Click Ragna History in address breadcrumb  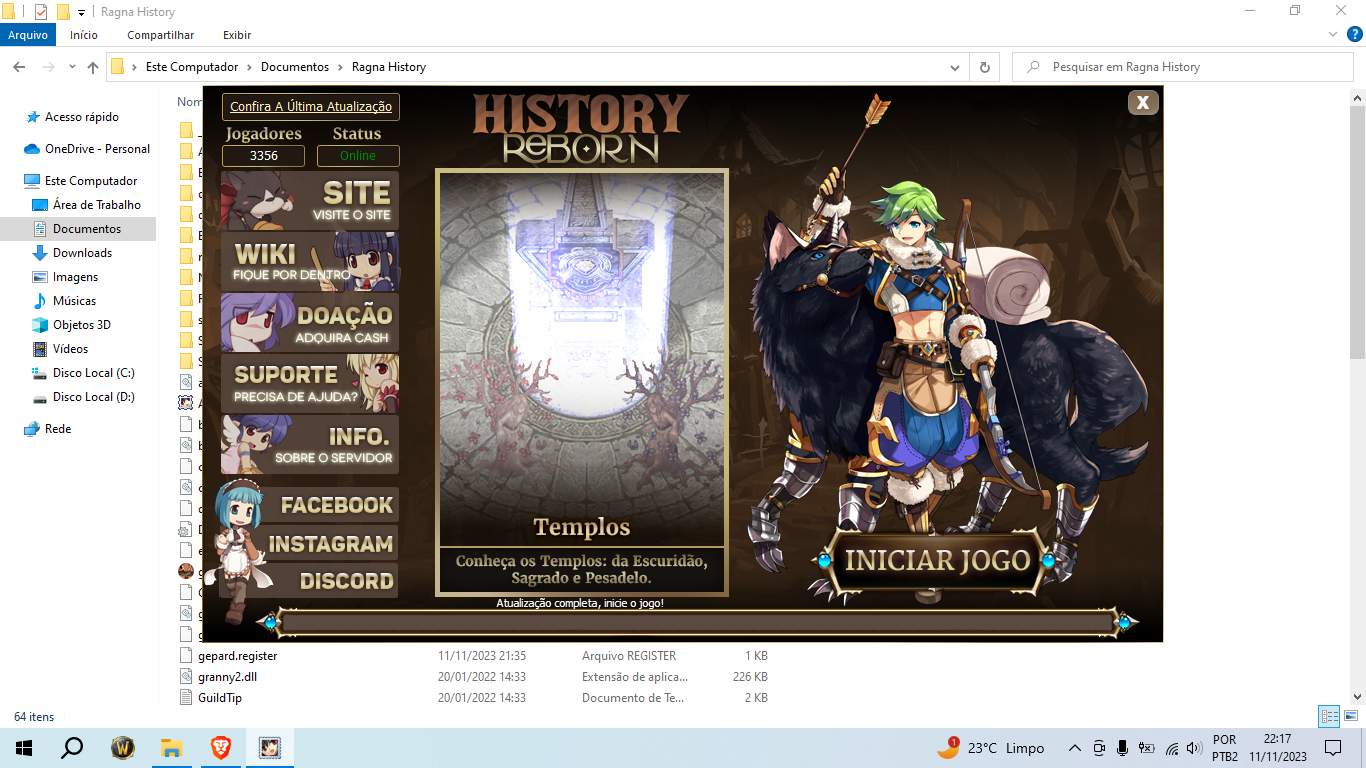tap(389, 67)
